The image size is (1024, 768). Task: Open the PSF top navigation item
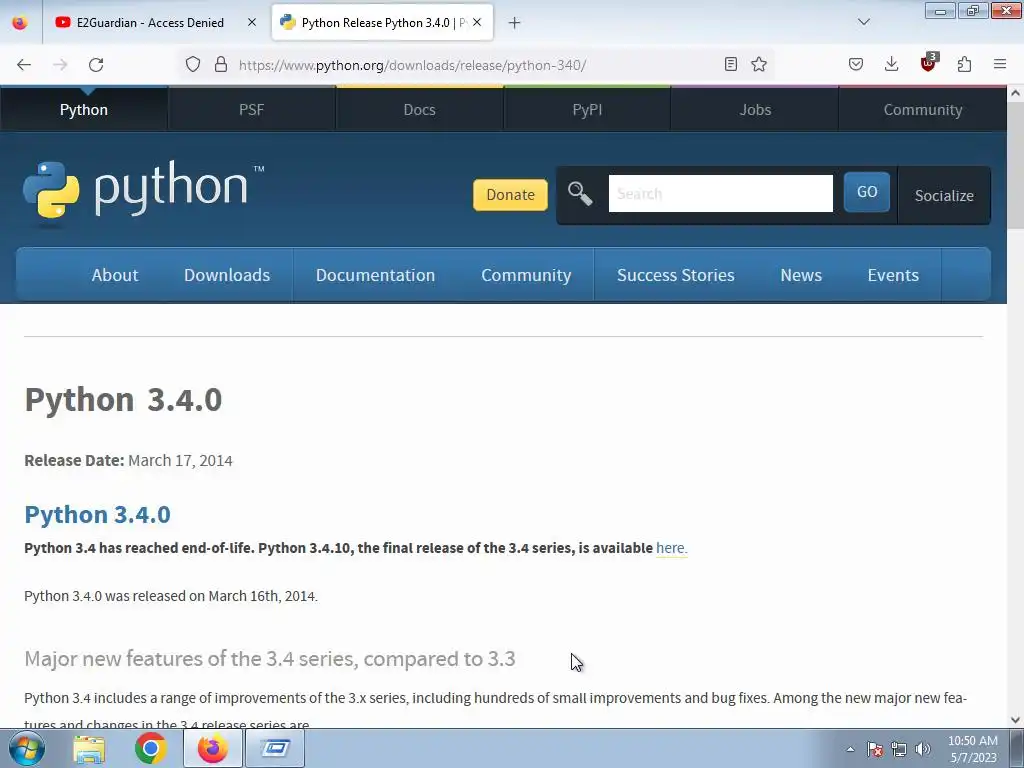pos(251,109)
